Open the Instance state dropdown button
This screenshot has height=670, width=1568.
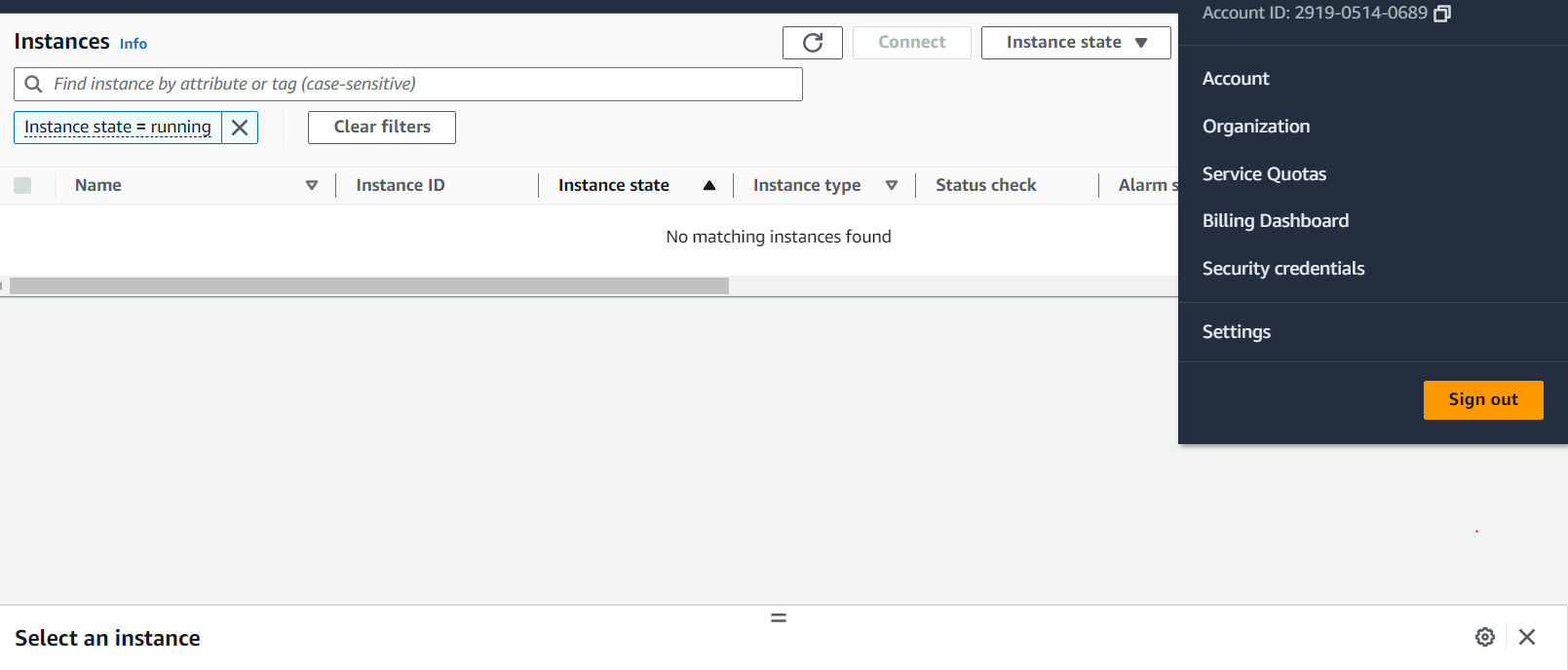(x=1076, y=43)
